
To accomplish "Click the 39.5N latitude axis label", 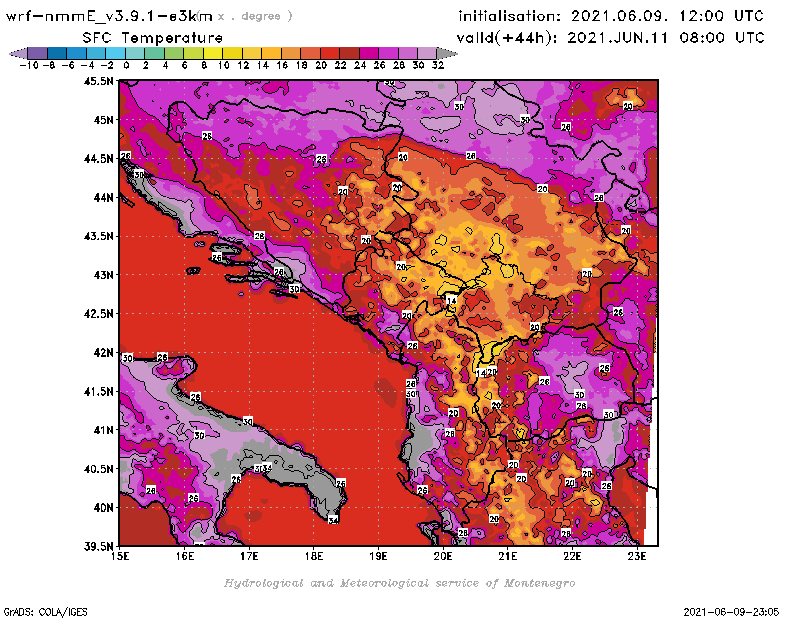I will (98, 546).
